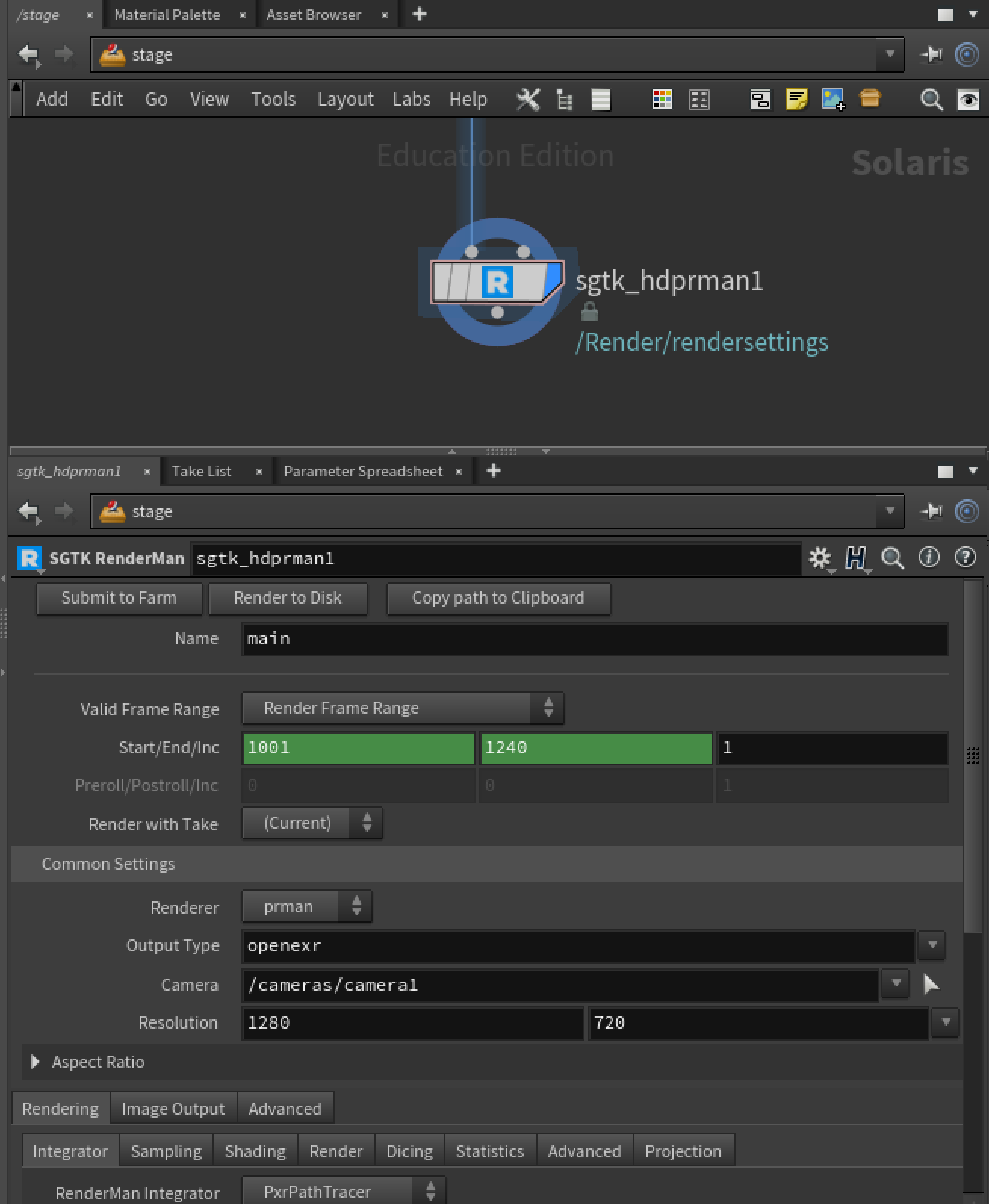Open the Labs menu
This screenshot has height=1204, width=989.
pyautogui.click(x=411, y=99)
